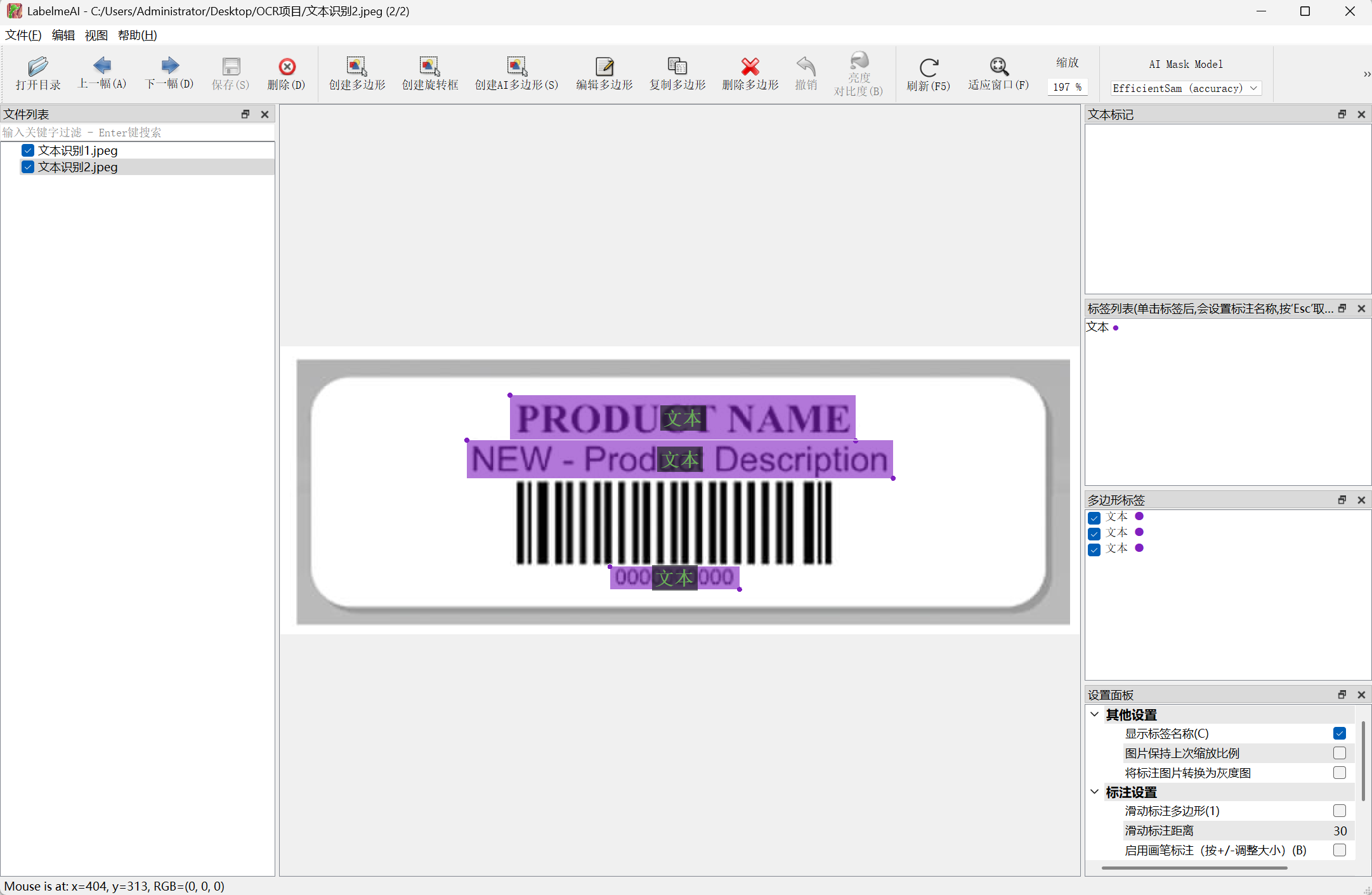
Task: Collapse the Other Settings (其他设置) section
Action: click(x=1095, y=714)
